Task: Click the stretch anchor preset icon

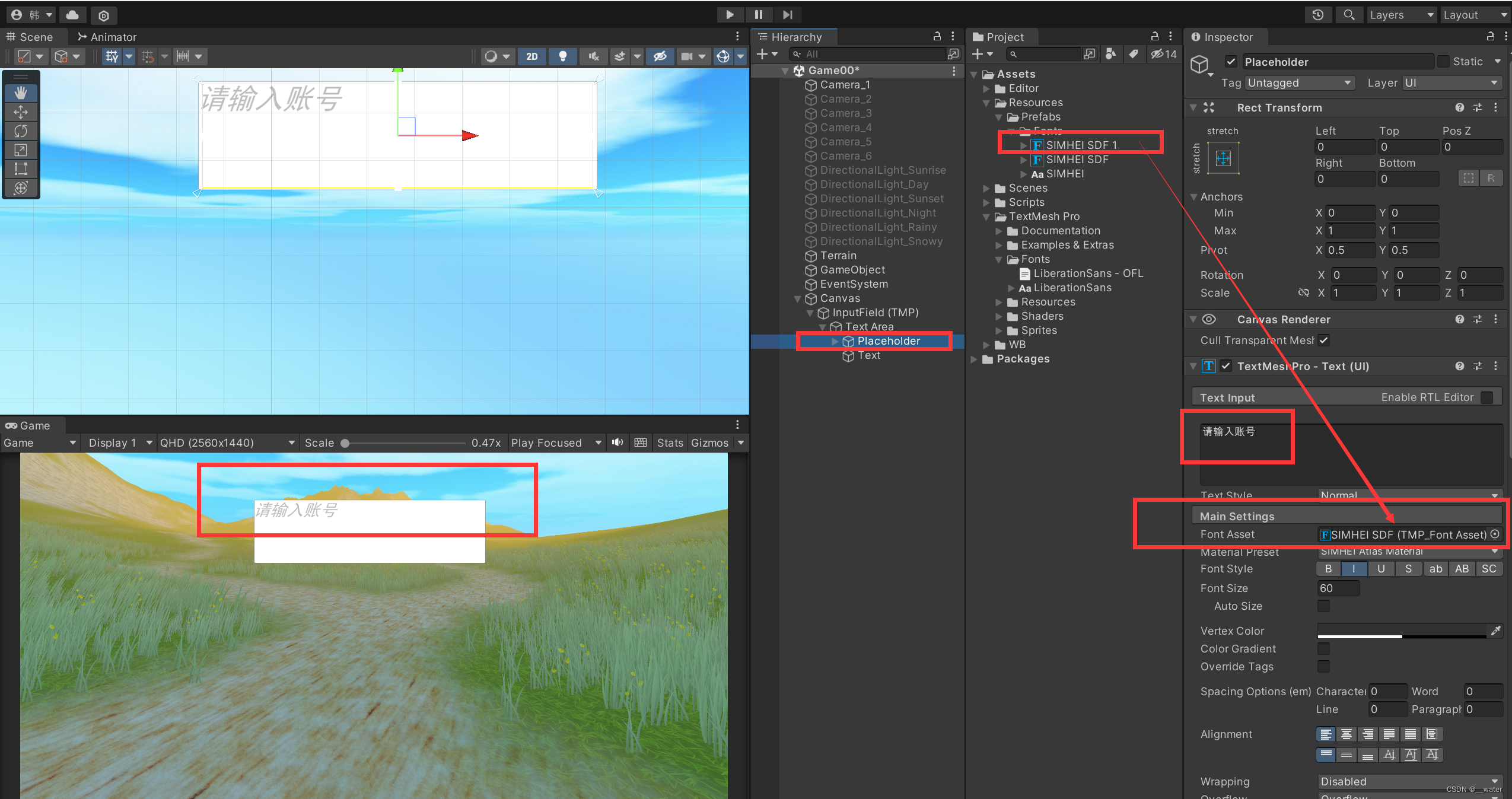Action: [x=1223, y=158]
